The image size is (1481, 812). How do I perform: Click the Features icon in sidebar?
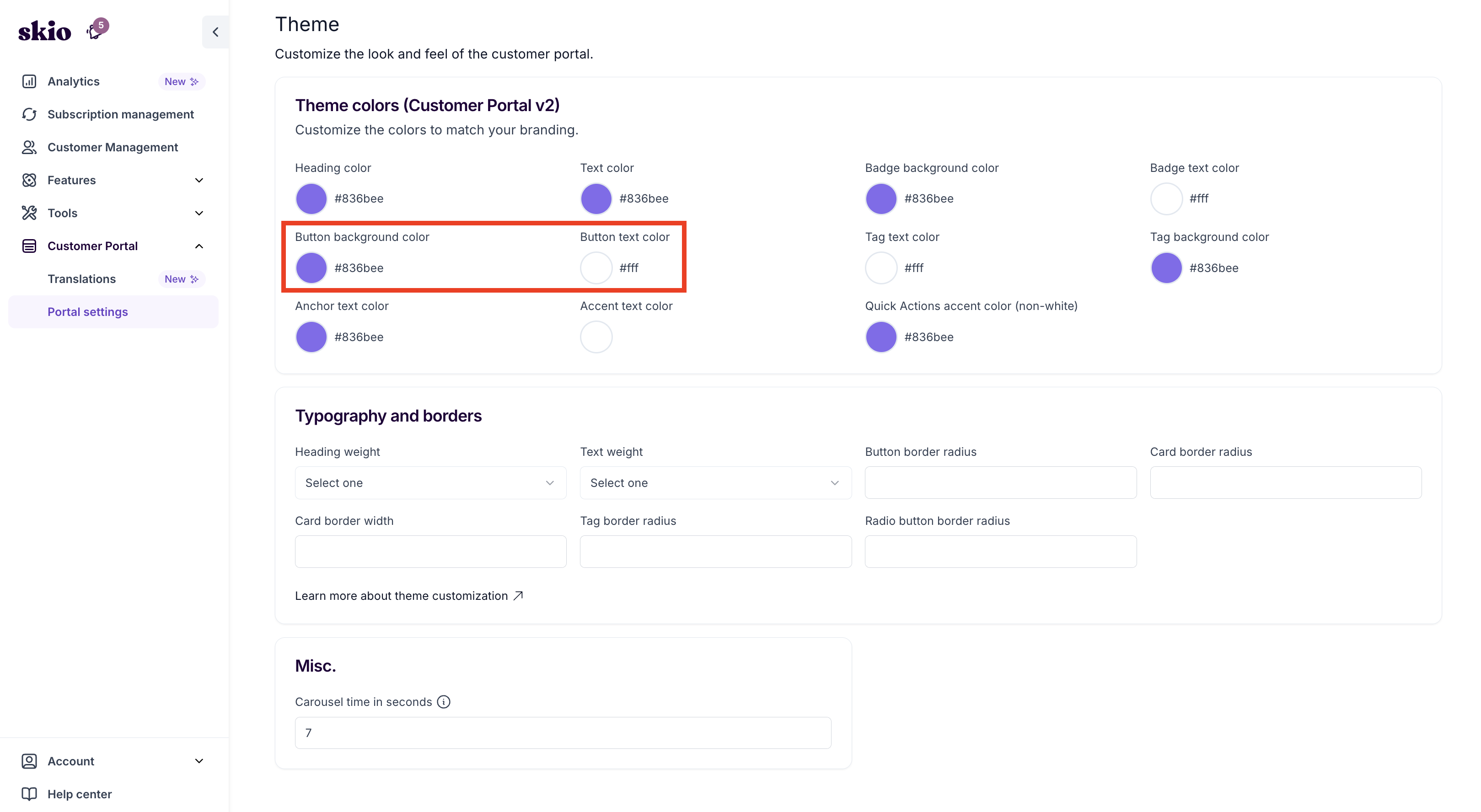[29, 180]
